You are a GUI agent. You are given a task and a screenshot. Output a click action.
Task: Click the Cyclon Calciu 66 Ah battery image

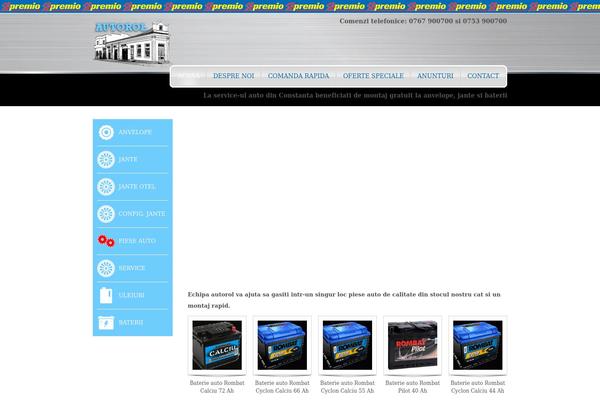point(282,345)
